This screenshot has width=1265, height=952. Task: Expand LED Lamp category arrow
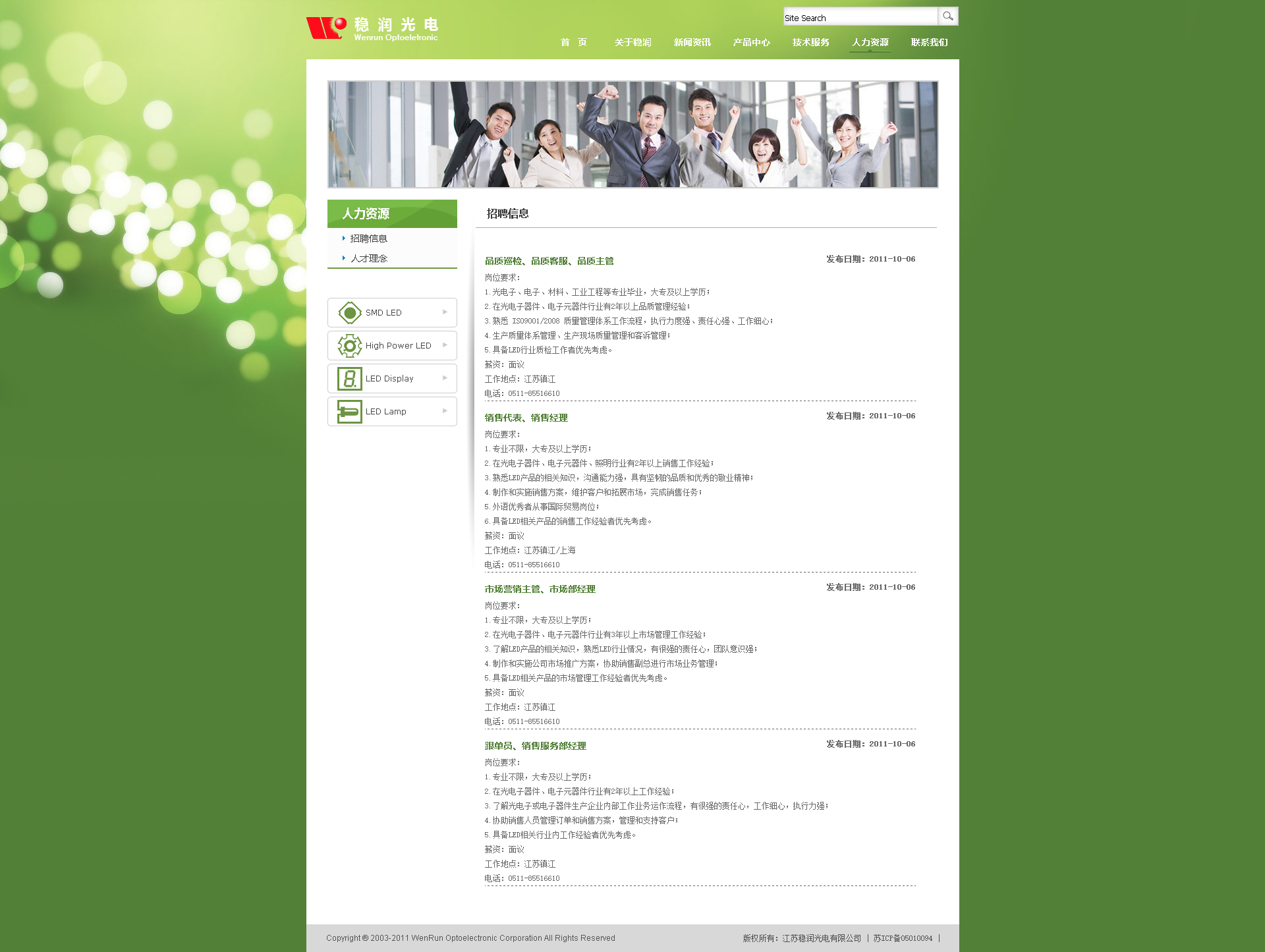(x=445, y=411)
